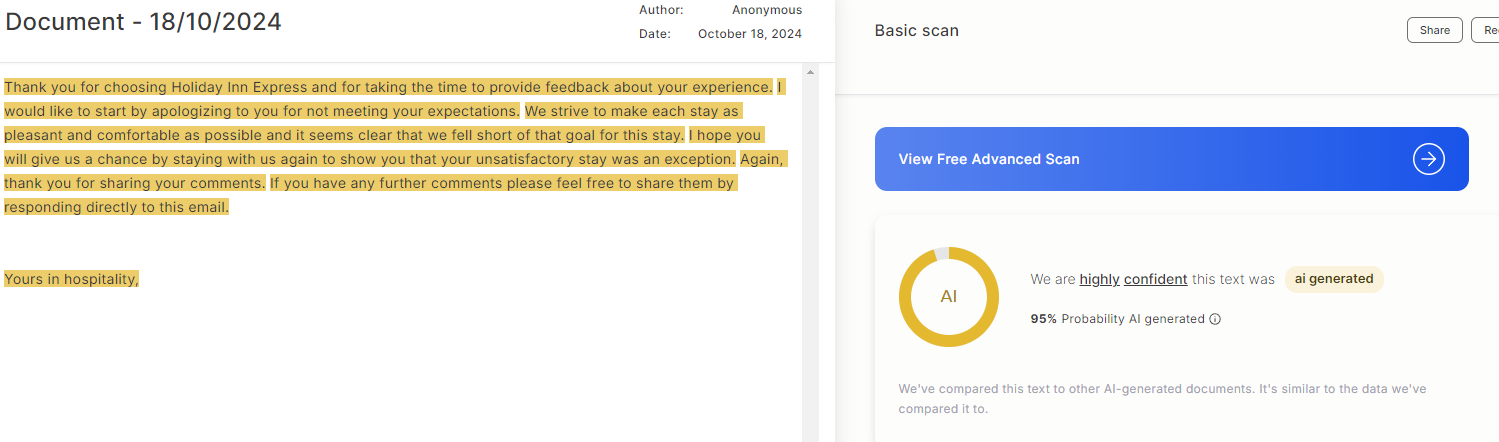Select the "Basic scan" heading
This screenshot has width=1499, height=442.
pyautogui.click(x=916, y=31)
